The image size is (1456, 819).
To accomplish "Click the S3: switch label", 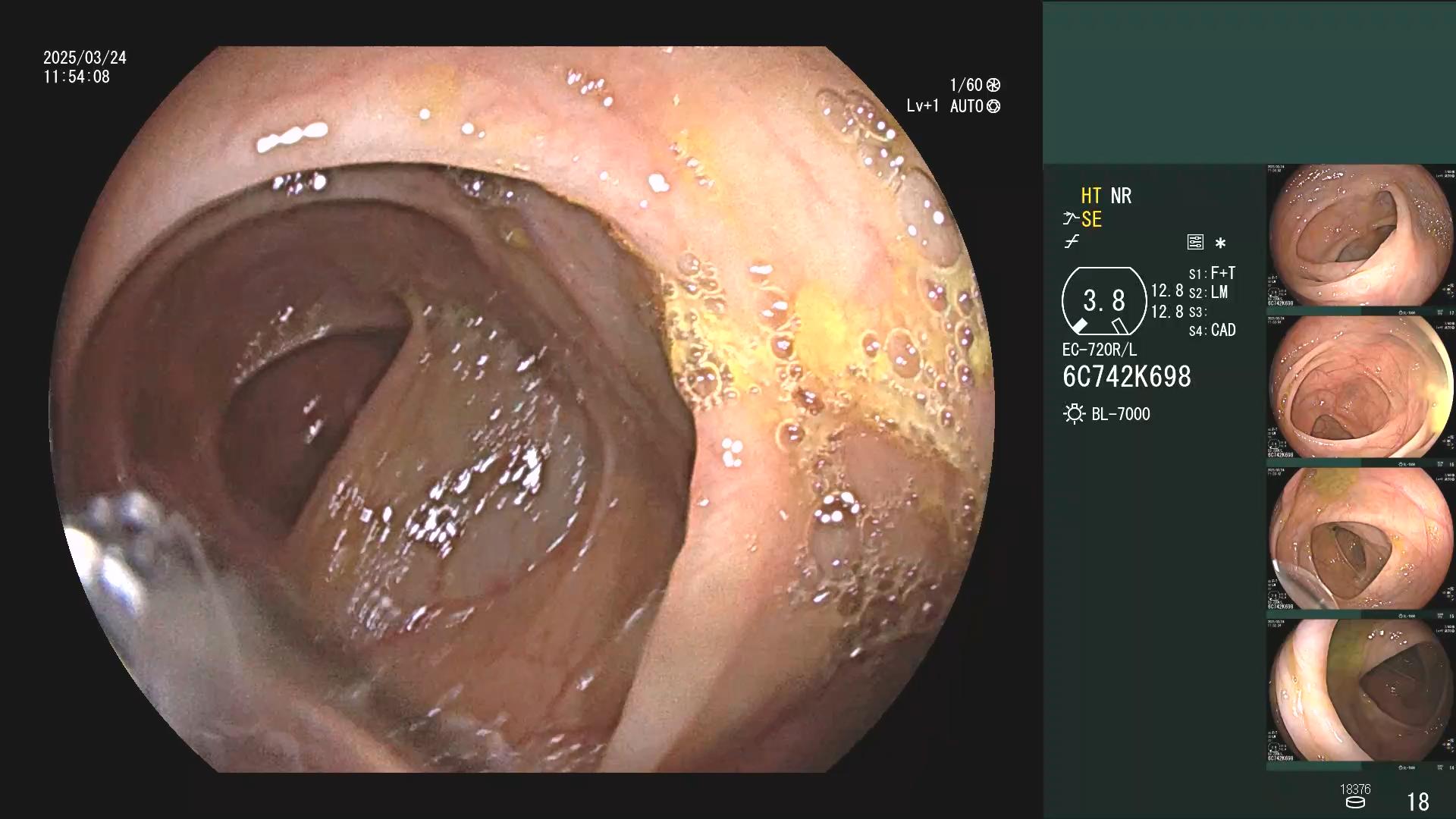I will point(1197,312).
